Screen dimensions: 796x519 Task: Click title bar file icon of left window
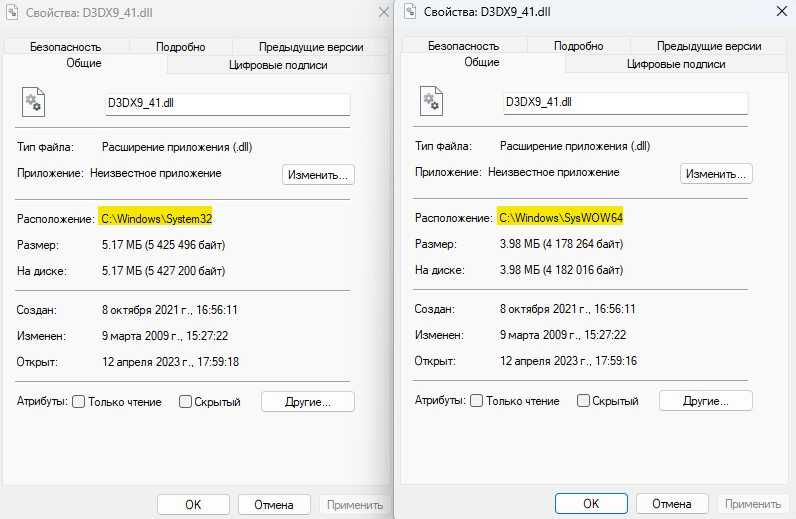(12, 12)
